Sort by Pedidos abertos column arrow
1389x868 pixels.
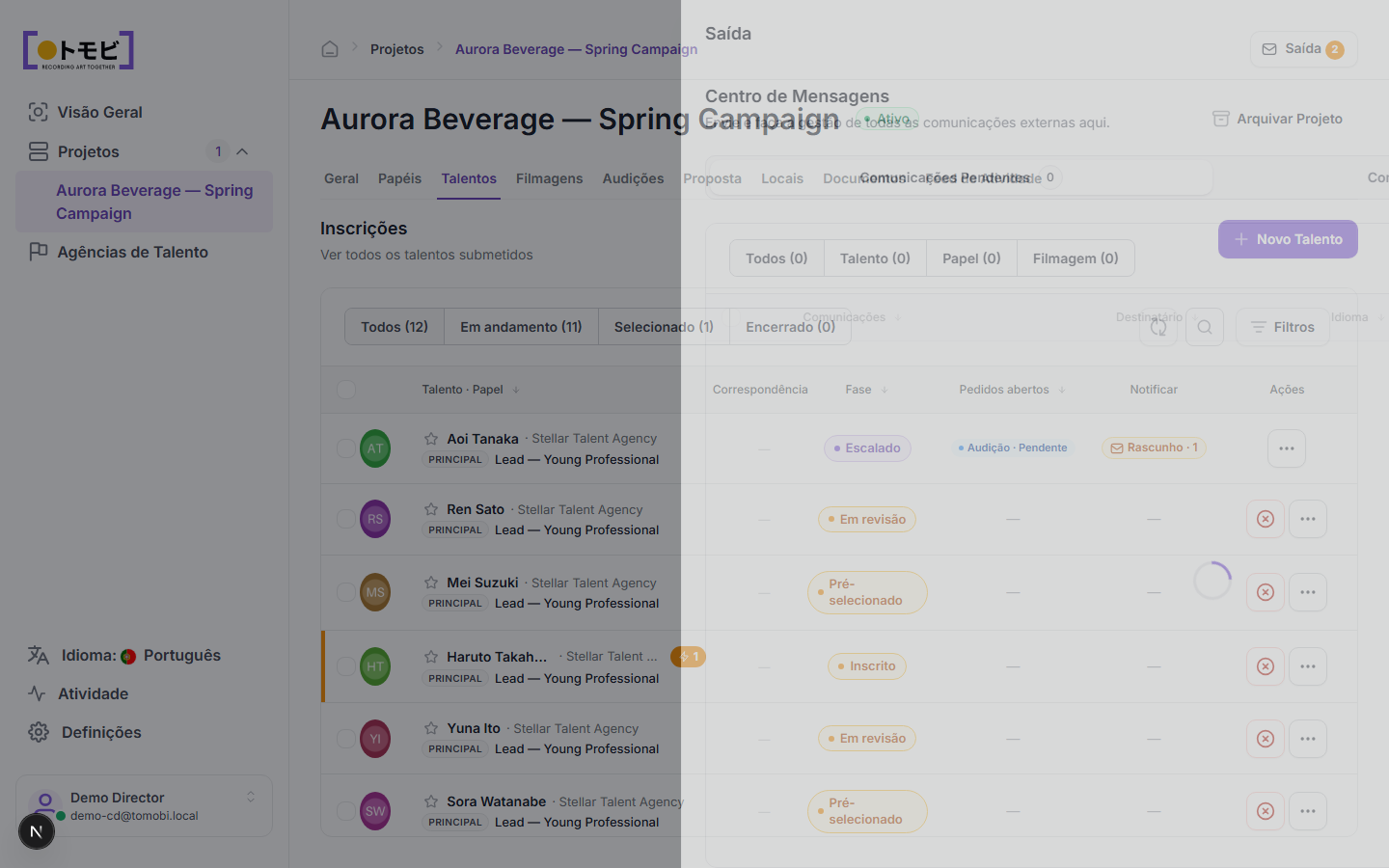(1062, 390)
